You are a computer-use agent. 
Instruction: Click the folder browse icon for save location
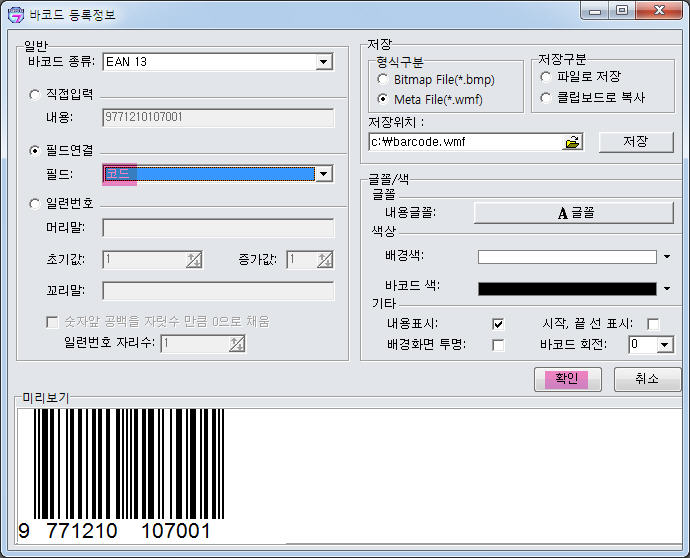(x=572, y=142)
